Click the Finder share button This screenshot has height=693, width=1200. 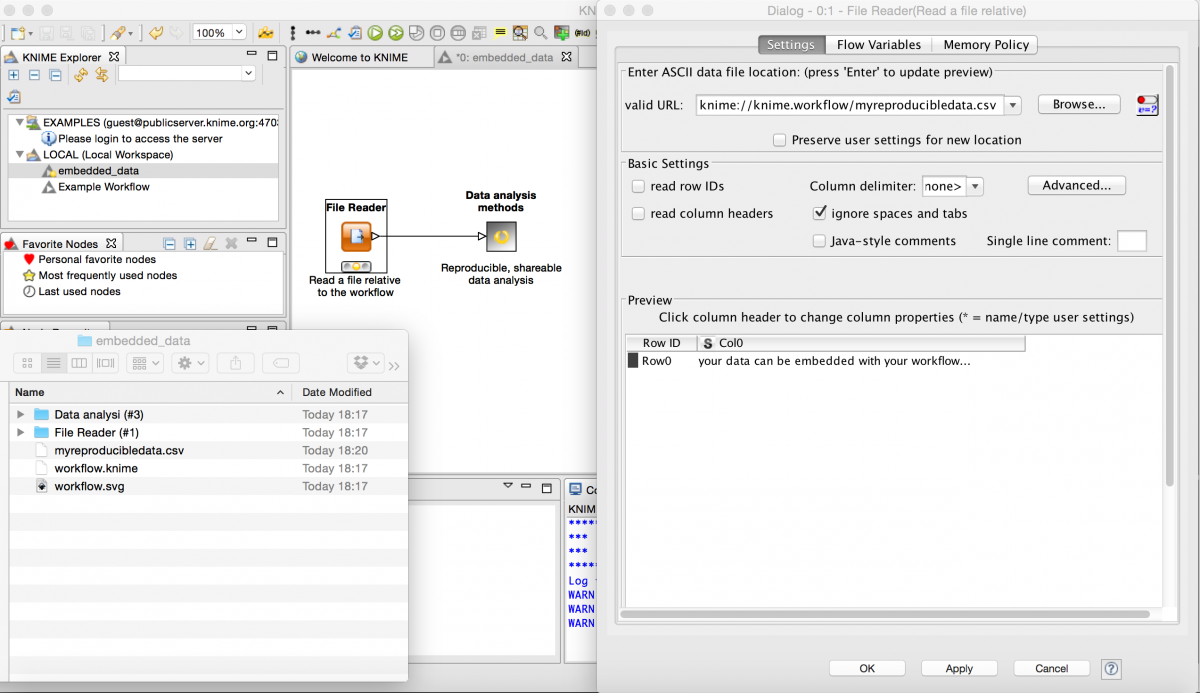coord(235,363)
